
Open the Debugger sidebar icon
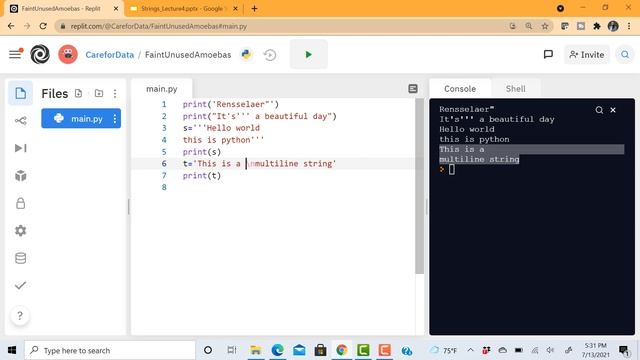pyautogui.click(x=20, y=148)
